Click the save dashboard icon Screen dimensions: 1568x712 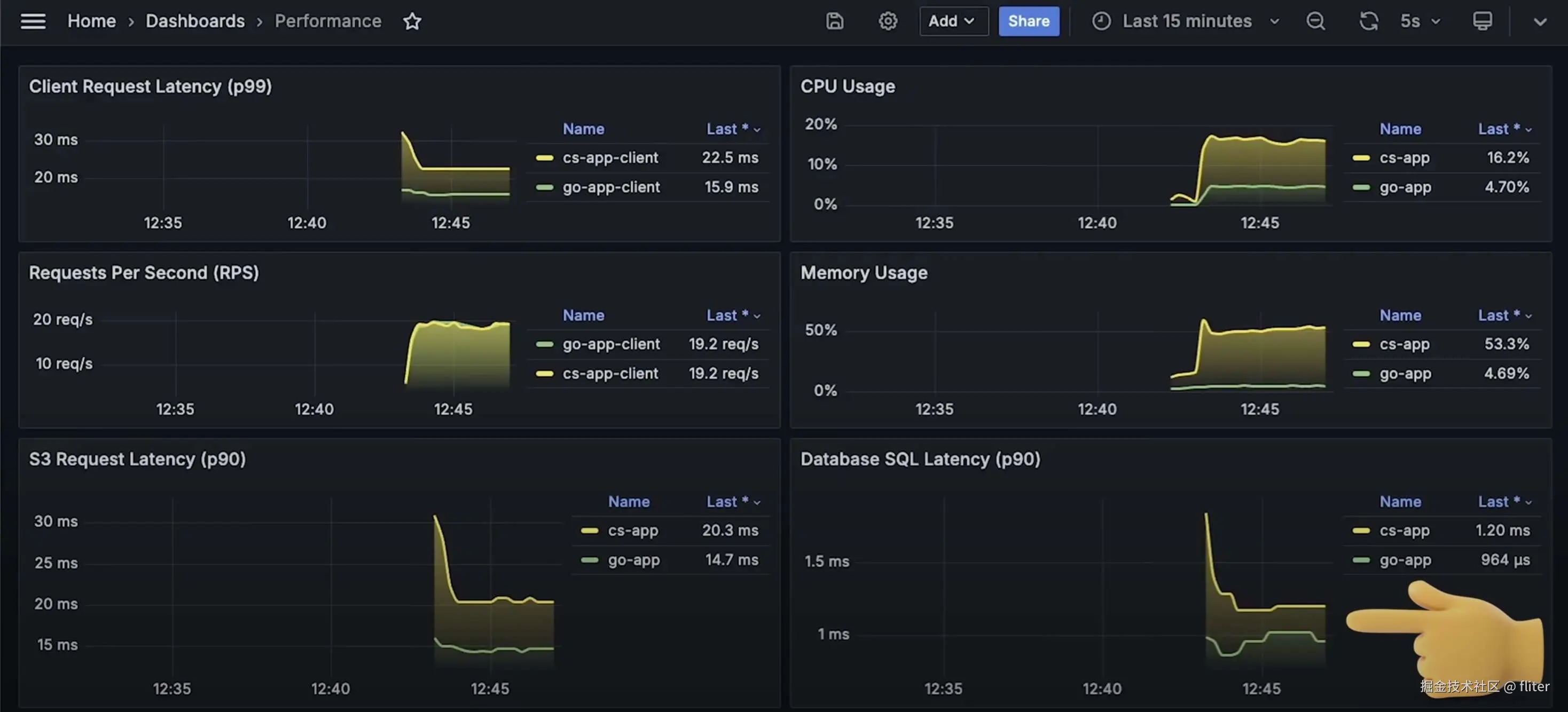(835, 21)
